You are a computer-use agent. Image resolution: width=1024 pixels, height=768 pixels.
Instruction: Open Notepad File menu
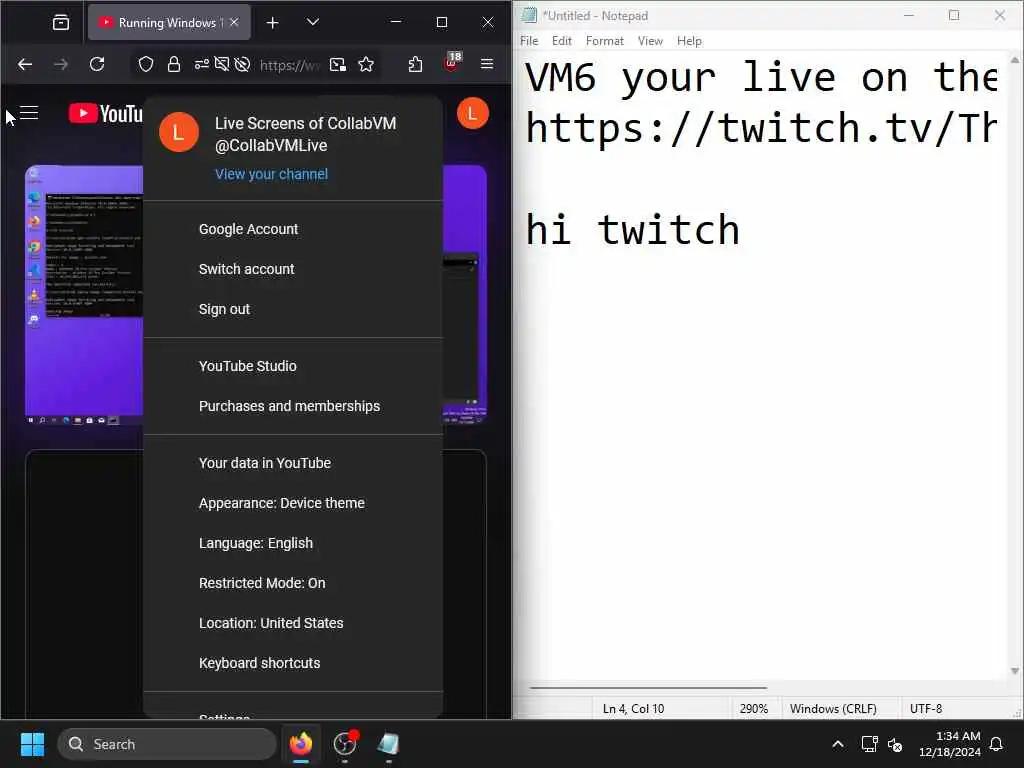(529, 40)
